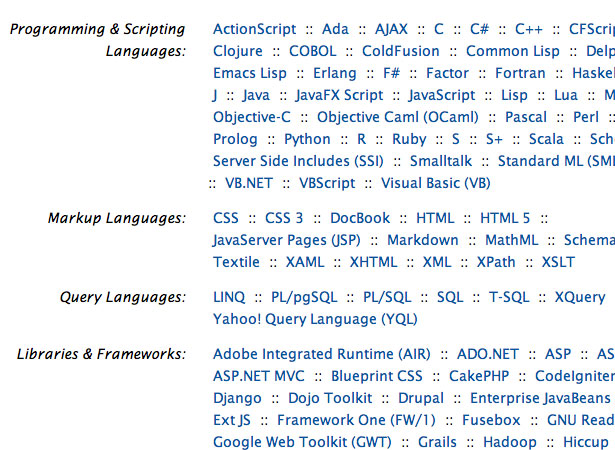The height and width of the screenshot is (450, 615).
Task: Open the Markdown link
Action: pos(422,240)
